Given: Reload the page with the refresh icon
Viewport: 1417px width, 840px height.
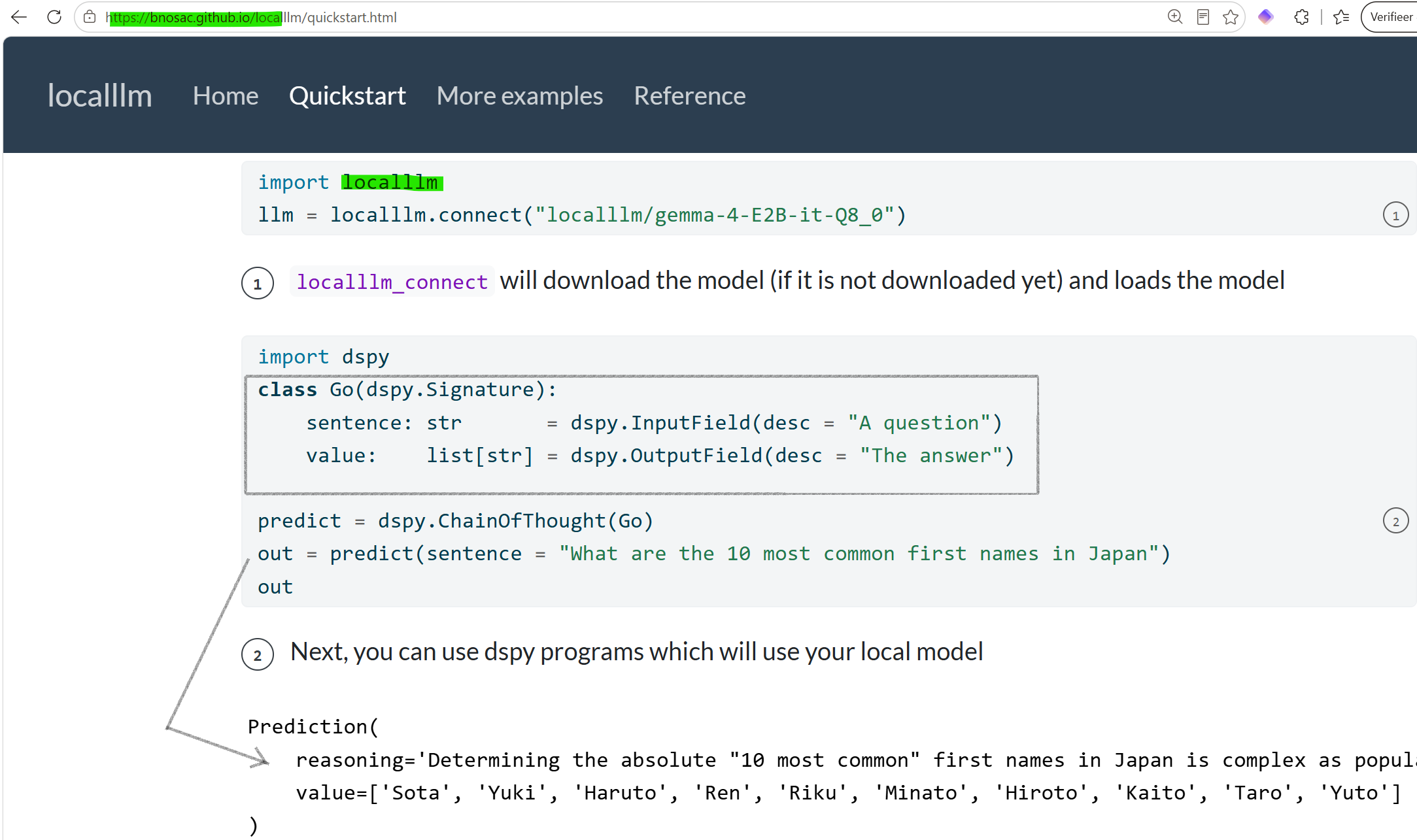Looking at the screenshot, I should pyautogui.click(x=54, y=17).
